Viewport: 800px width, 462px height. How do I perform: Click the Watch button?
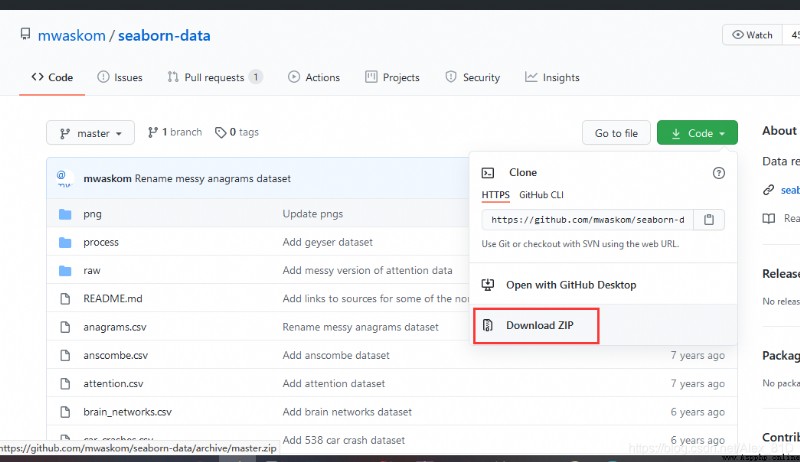[x=752, y=35]
